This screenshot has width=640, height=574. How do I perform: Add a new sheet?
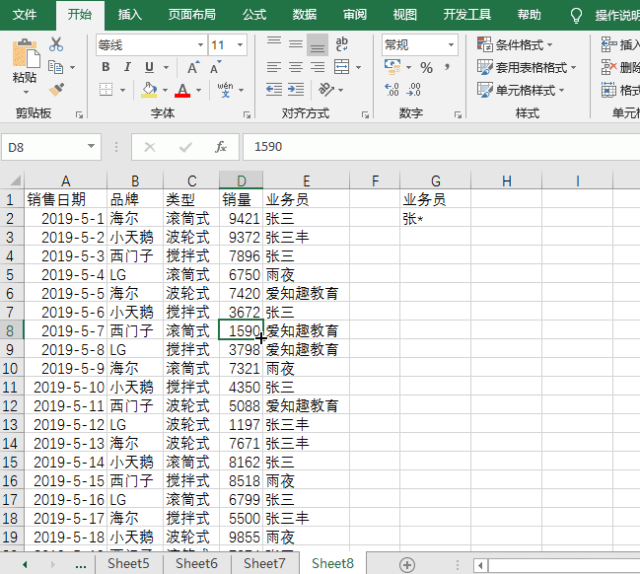[x=407, y=565]
